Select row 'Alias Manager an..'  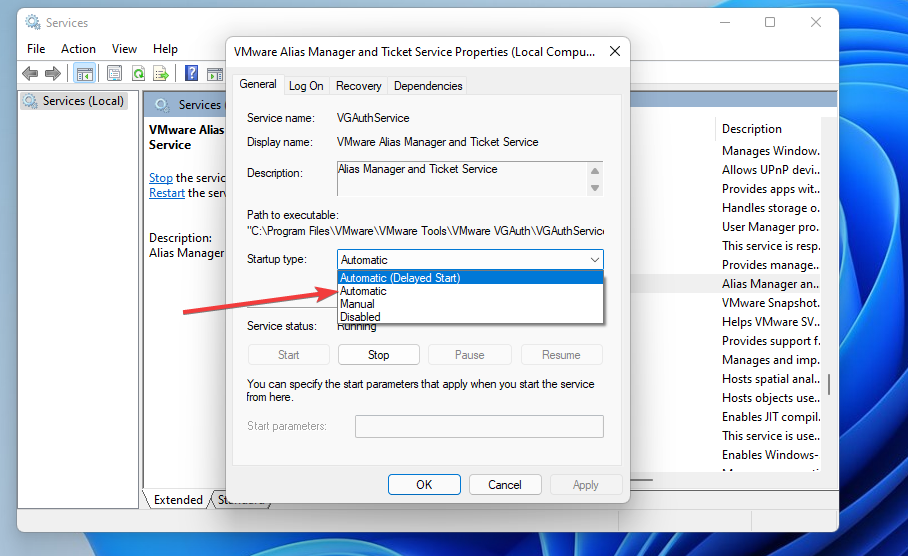coord(770,284)
